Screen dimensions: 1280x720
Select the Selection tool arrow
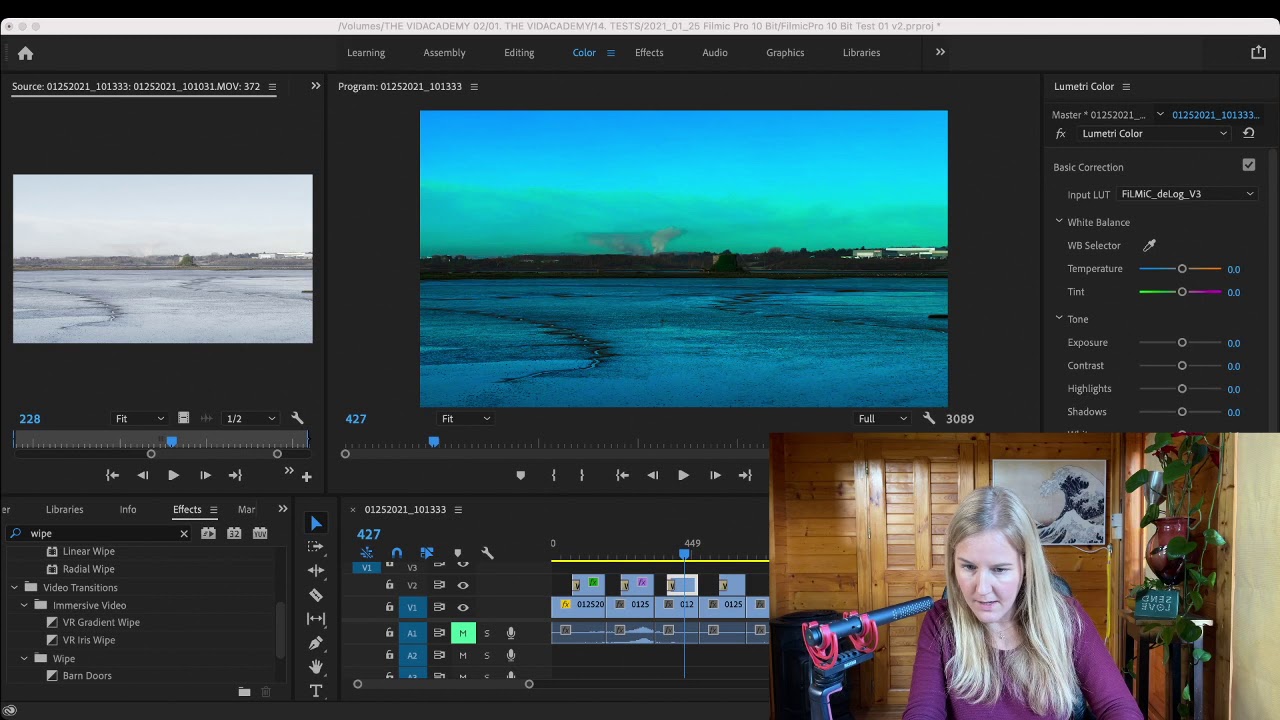316,523
